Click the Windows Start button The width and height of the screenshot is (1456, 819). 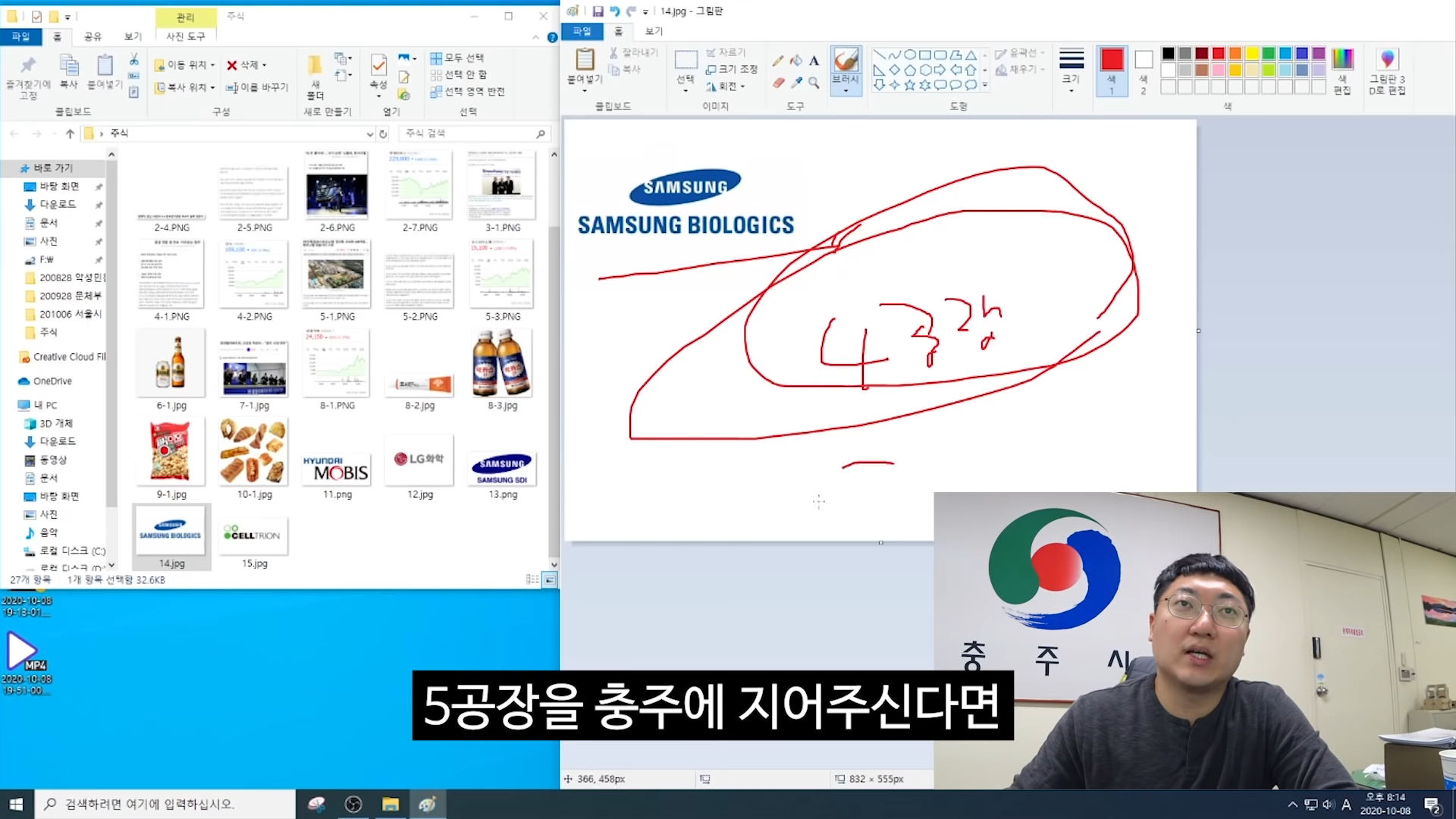pos(17,804)
